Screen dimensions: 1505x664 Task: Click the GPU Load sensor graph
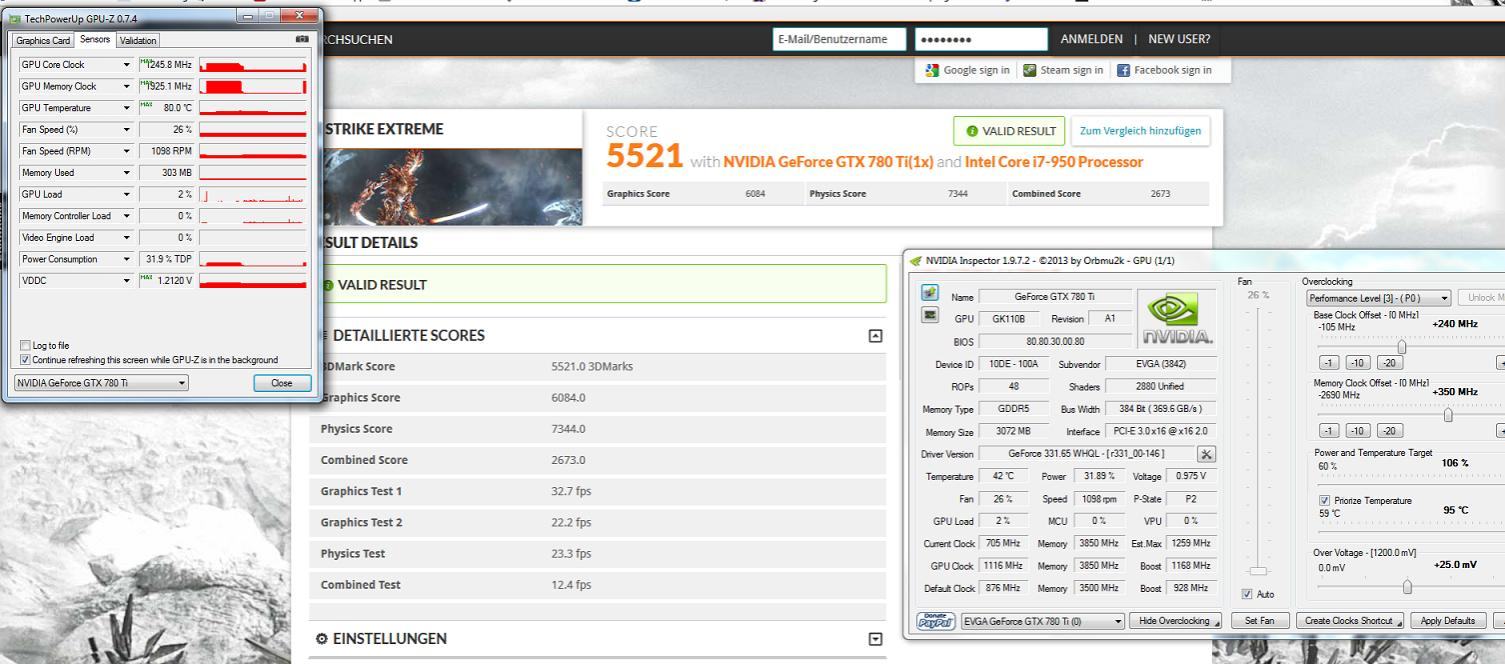(254, 194)
